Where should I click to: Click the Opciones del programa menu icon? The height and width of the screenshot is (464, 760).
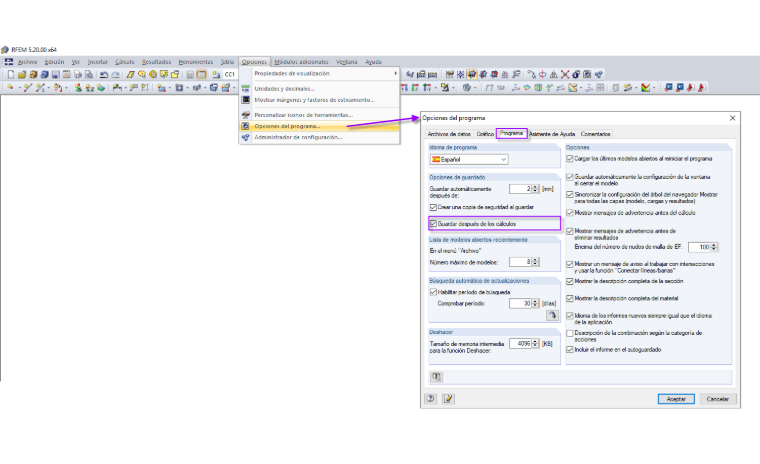246,126
